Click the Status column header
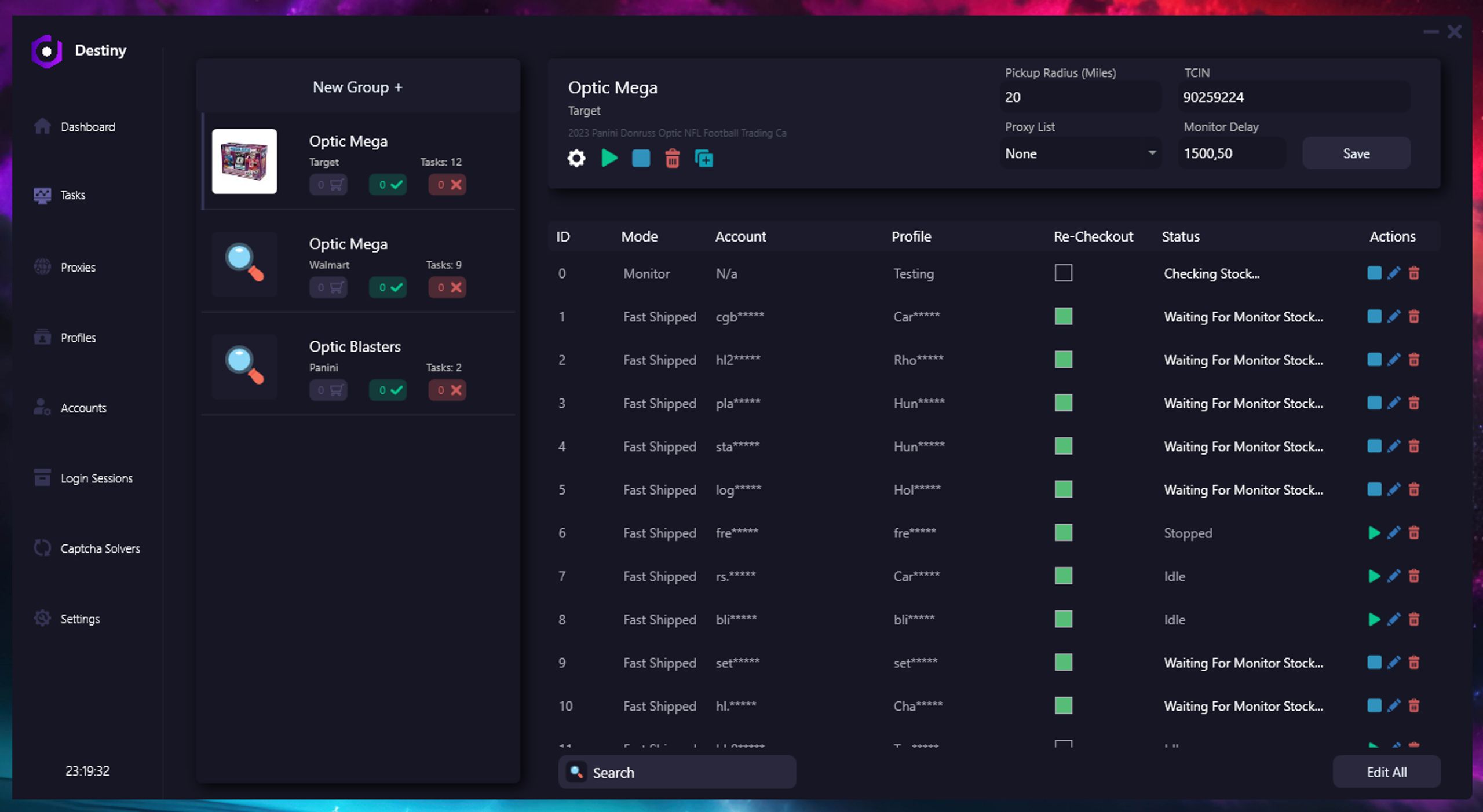 pyautogui.click(x=1181, y=236)
